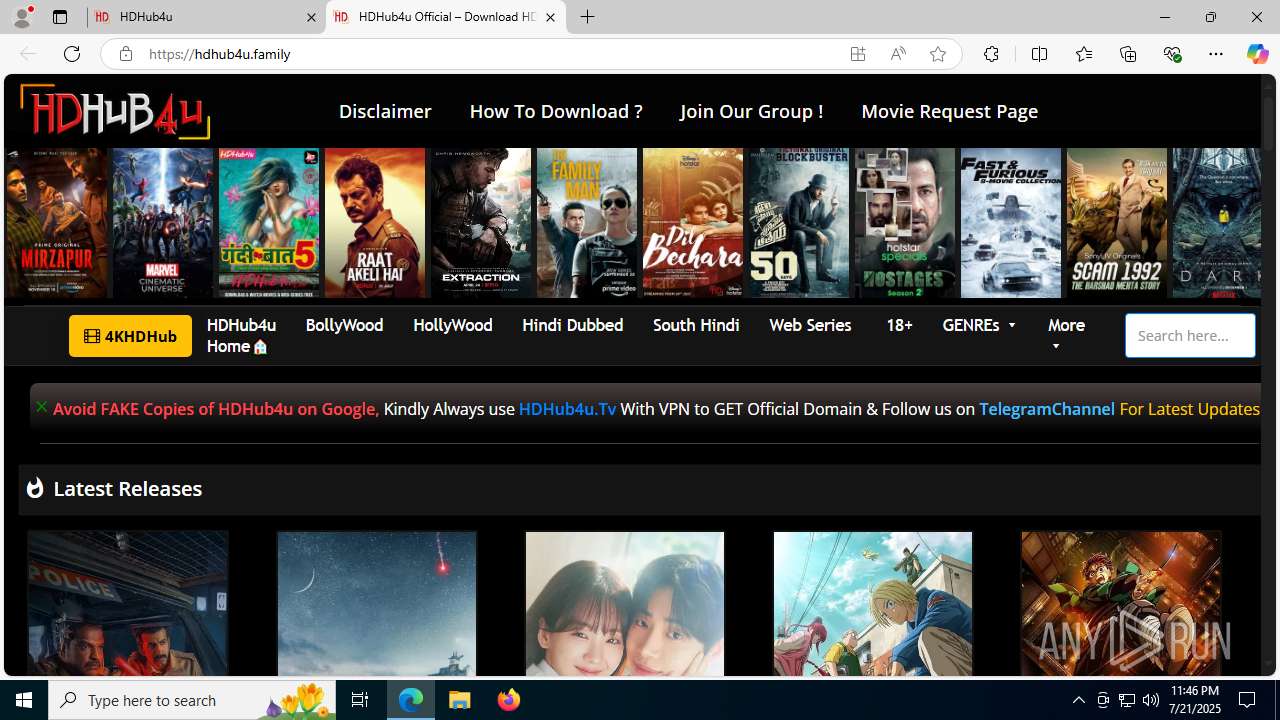Close the HDHub4u Official tab

tap(550, 17)
